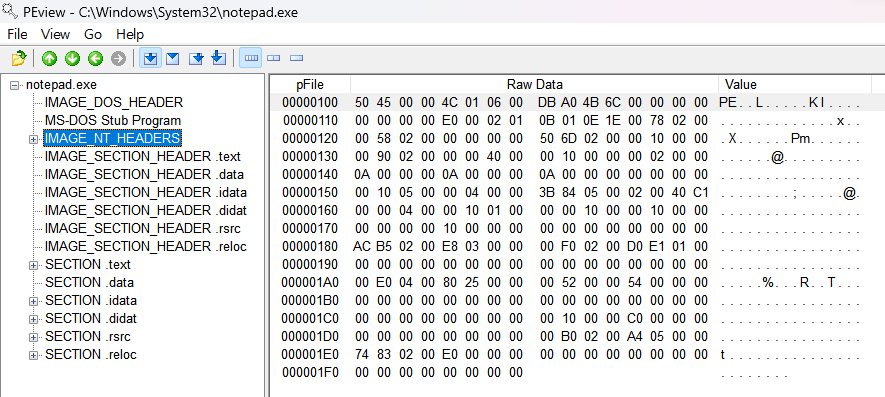Click the green Up arrow button
885x397 pixels.
[50, 58]
